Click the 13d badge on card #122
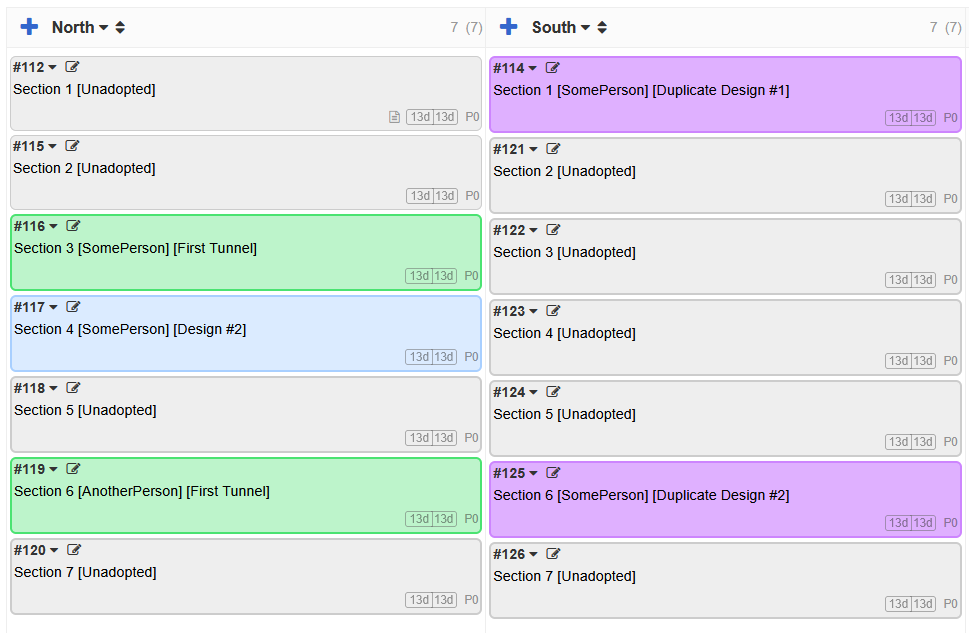This screenshot has height=633, width=969. (x=899, y=279)
